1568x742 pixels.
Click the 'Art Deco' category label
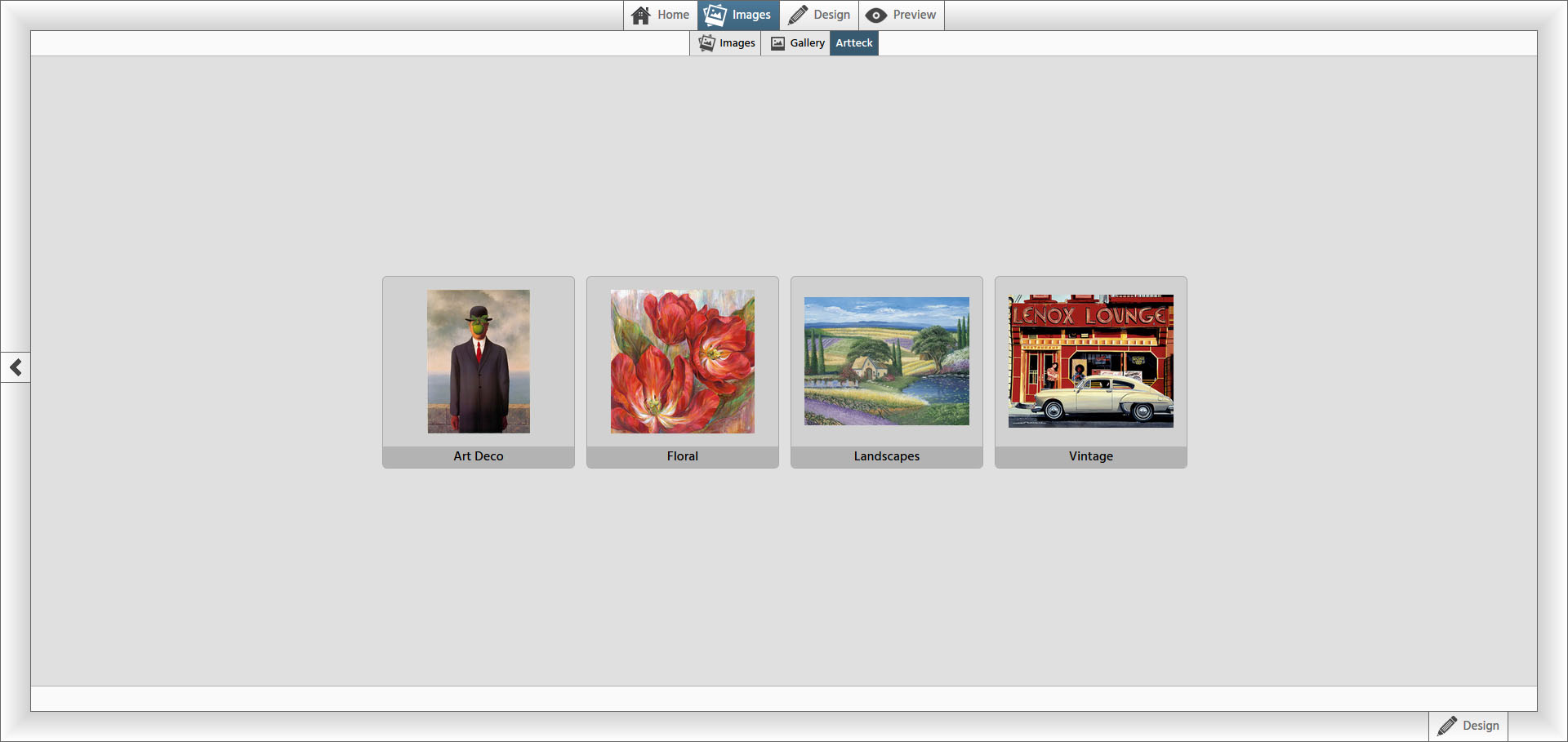click(479, 456)
